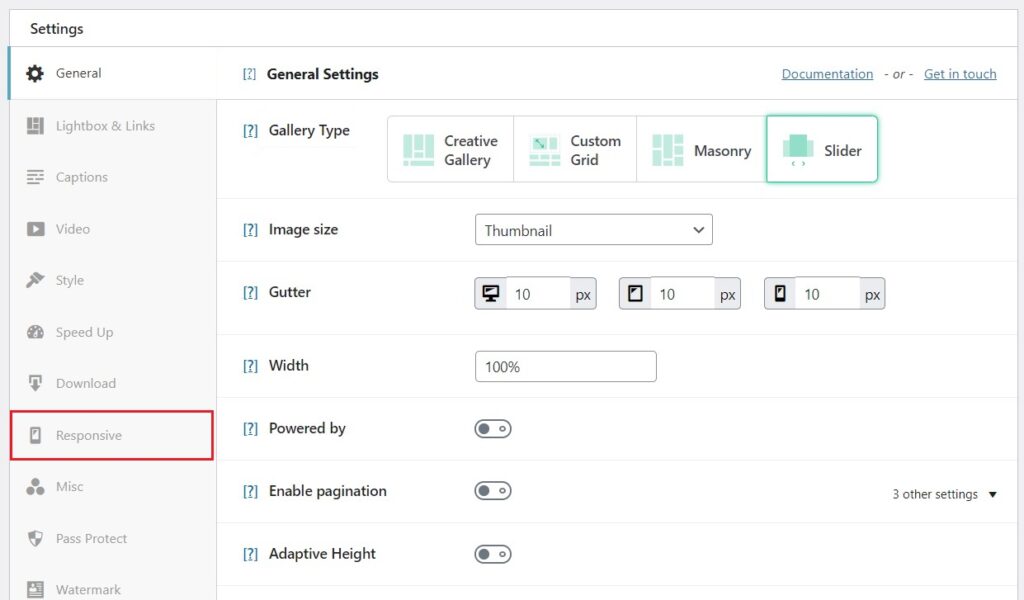Enable the Powered by option
The height and width of the screenshot is (600, 1024).
click(492, 428)
